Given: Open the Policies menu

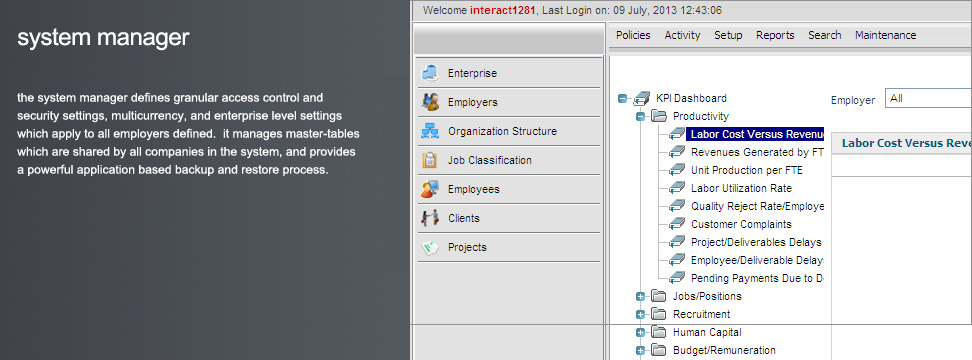Looking at the screenshot, I should 633,35.
